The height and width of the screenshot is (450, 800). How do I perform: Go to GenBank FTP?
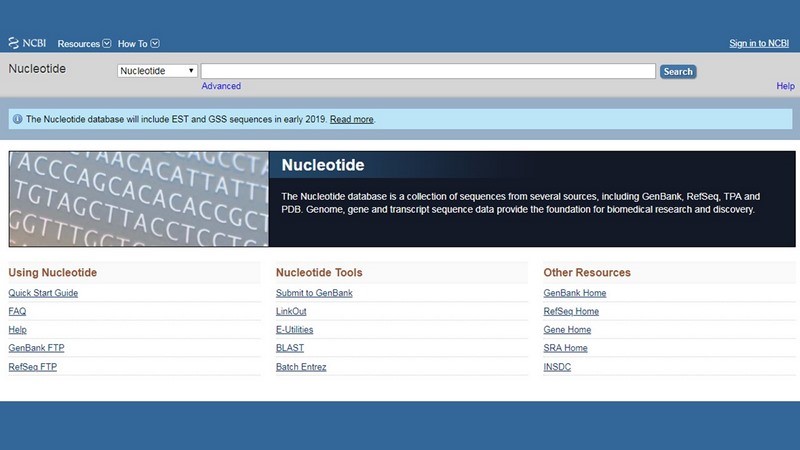(x=36, y=348)
